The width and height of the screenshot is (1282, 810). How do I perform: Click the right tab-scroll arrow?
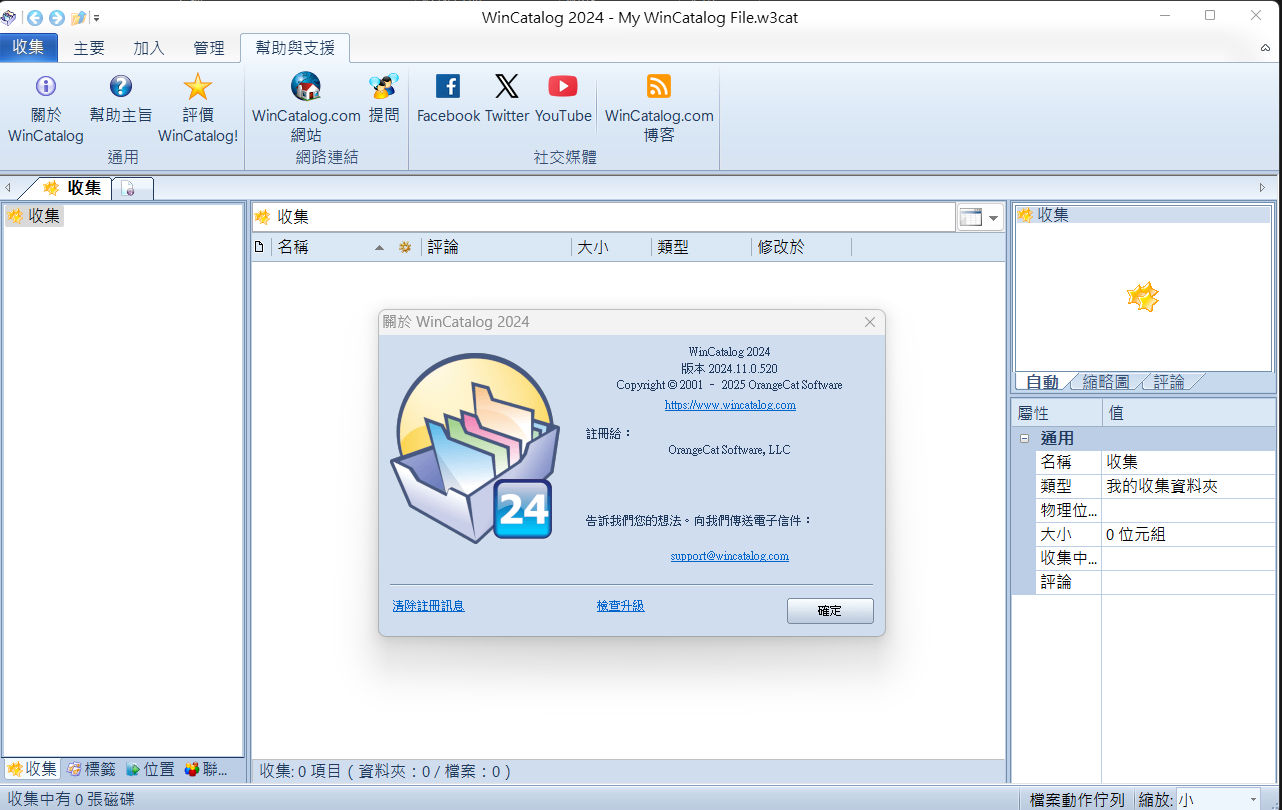pos(1263,188)
